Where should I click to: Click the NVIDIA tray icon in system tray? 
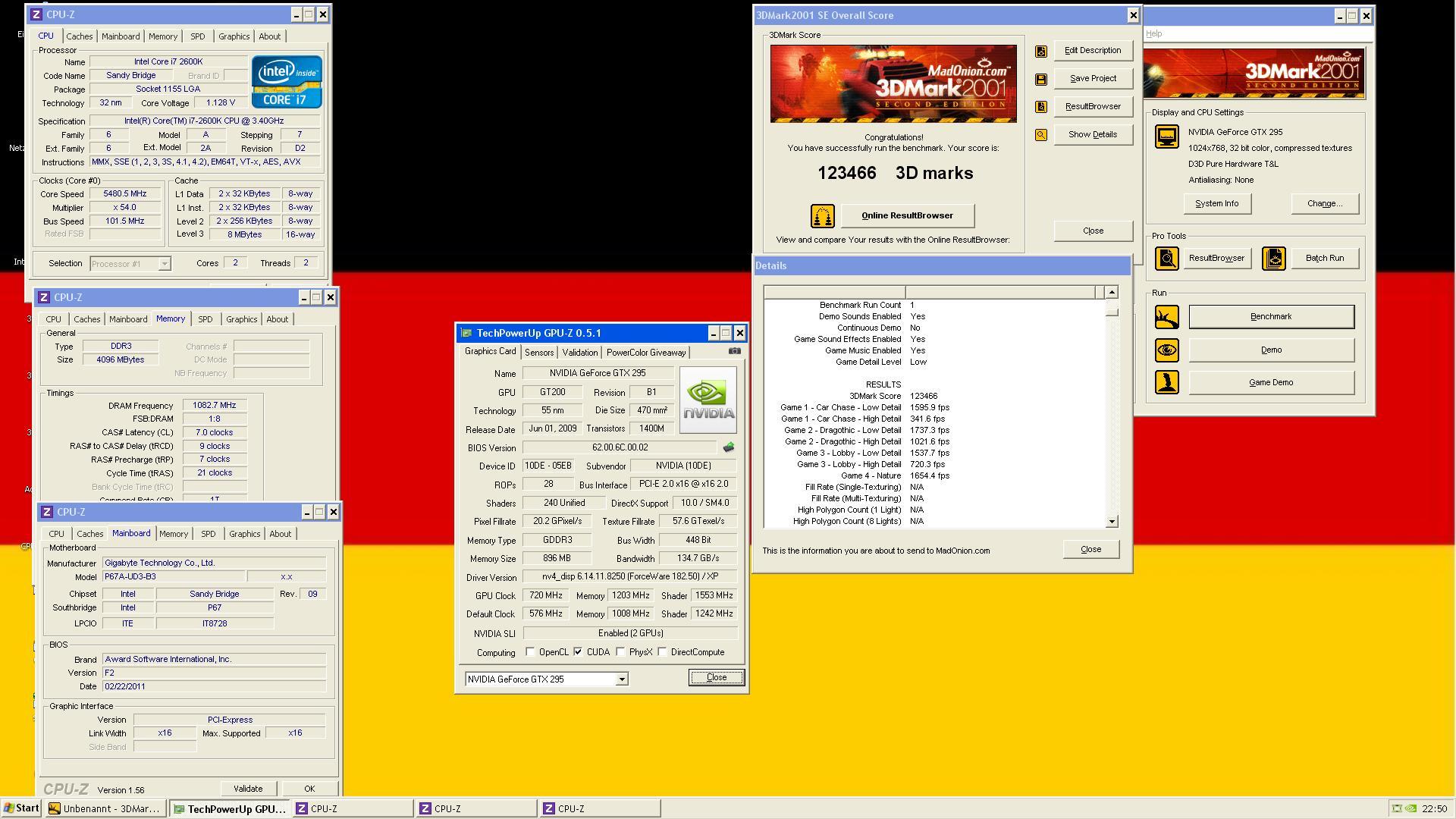pos(1410,809)
